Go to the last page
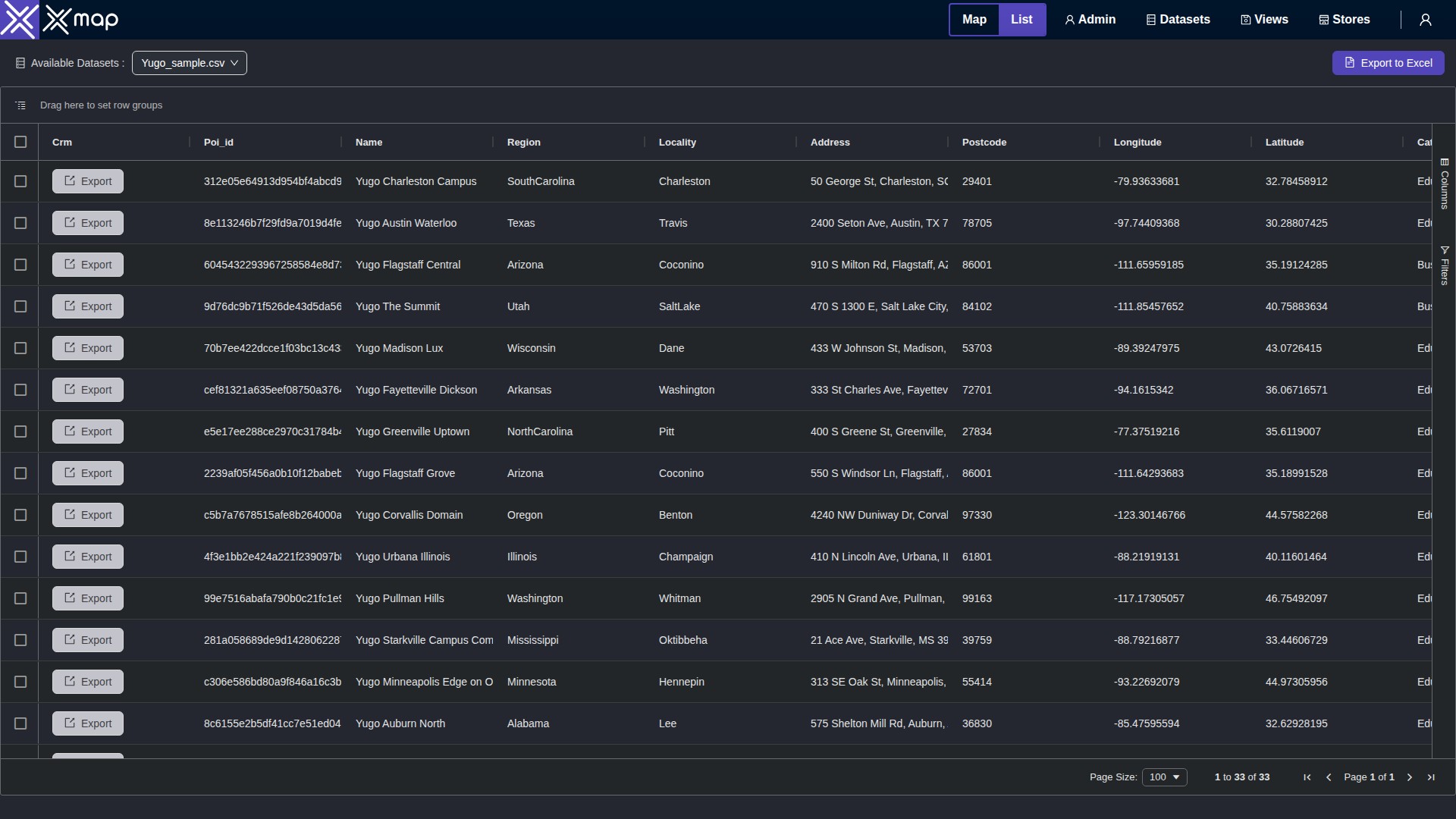 coord(1431,777)
